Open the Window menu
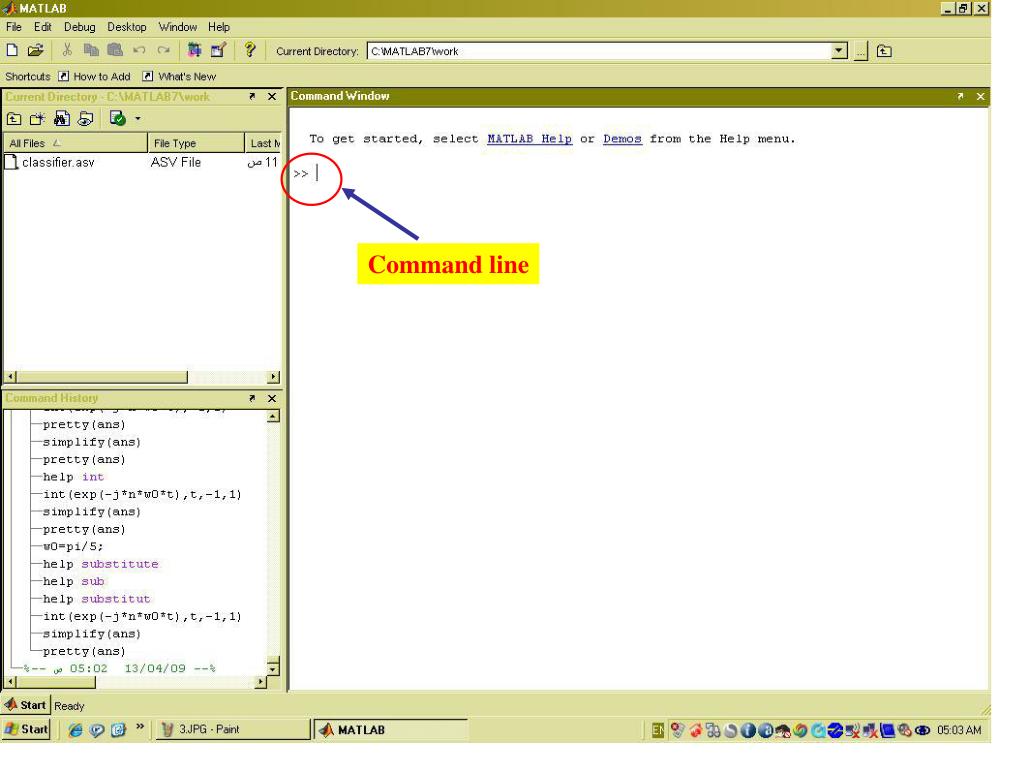 click(x=178, y=27)
